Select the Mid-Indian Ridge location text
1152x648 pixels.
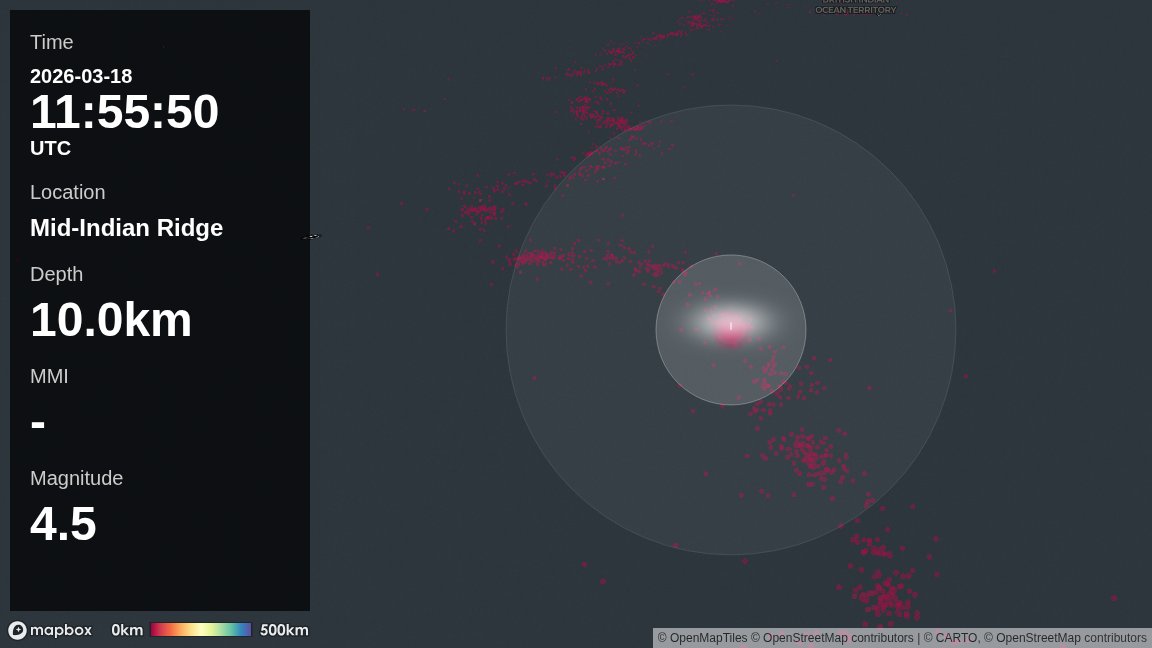point(126,228)
